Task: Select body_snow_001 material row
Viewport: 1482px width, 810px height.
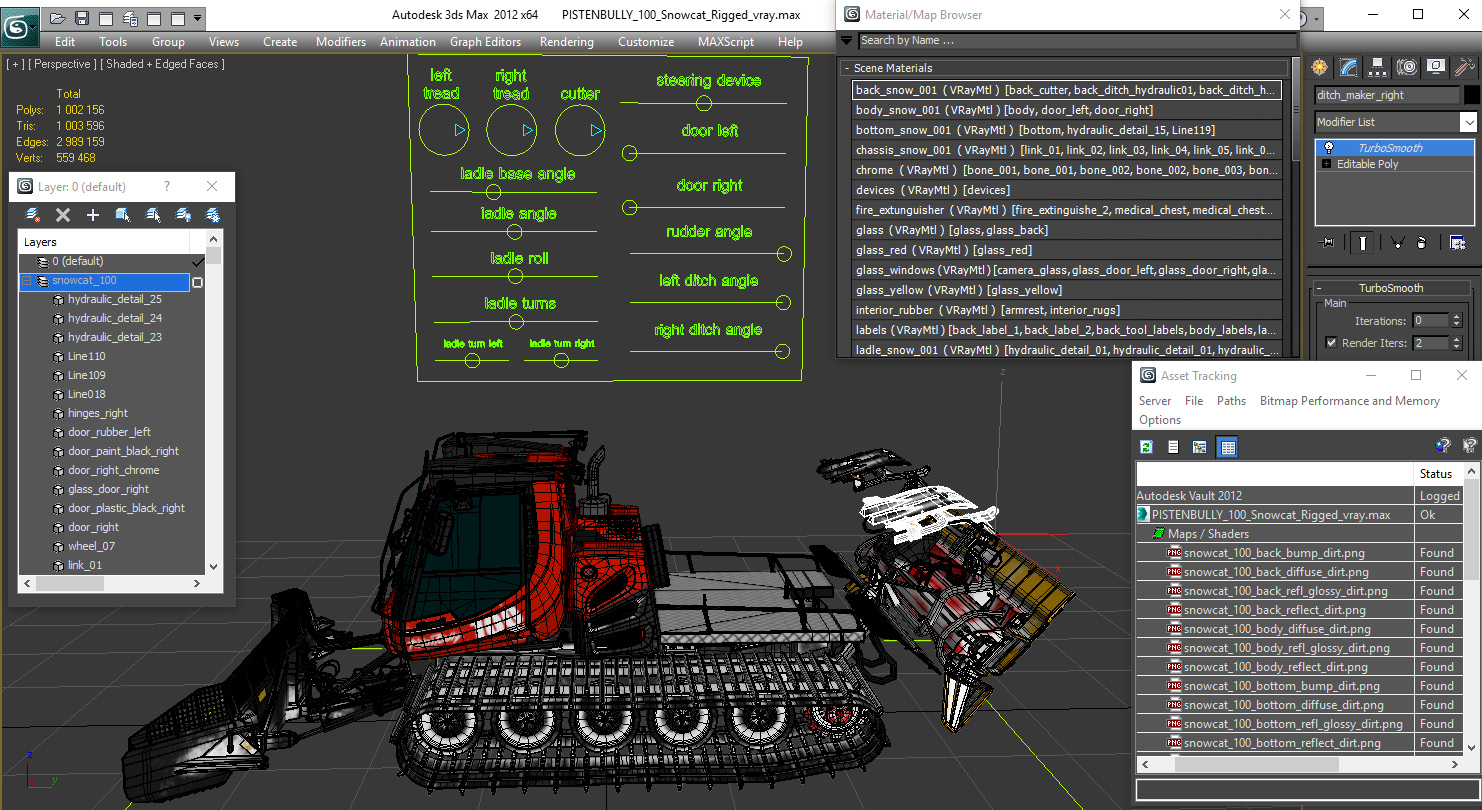Action: click(1067, 110)
